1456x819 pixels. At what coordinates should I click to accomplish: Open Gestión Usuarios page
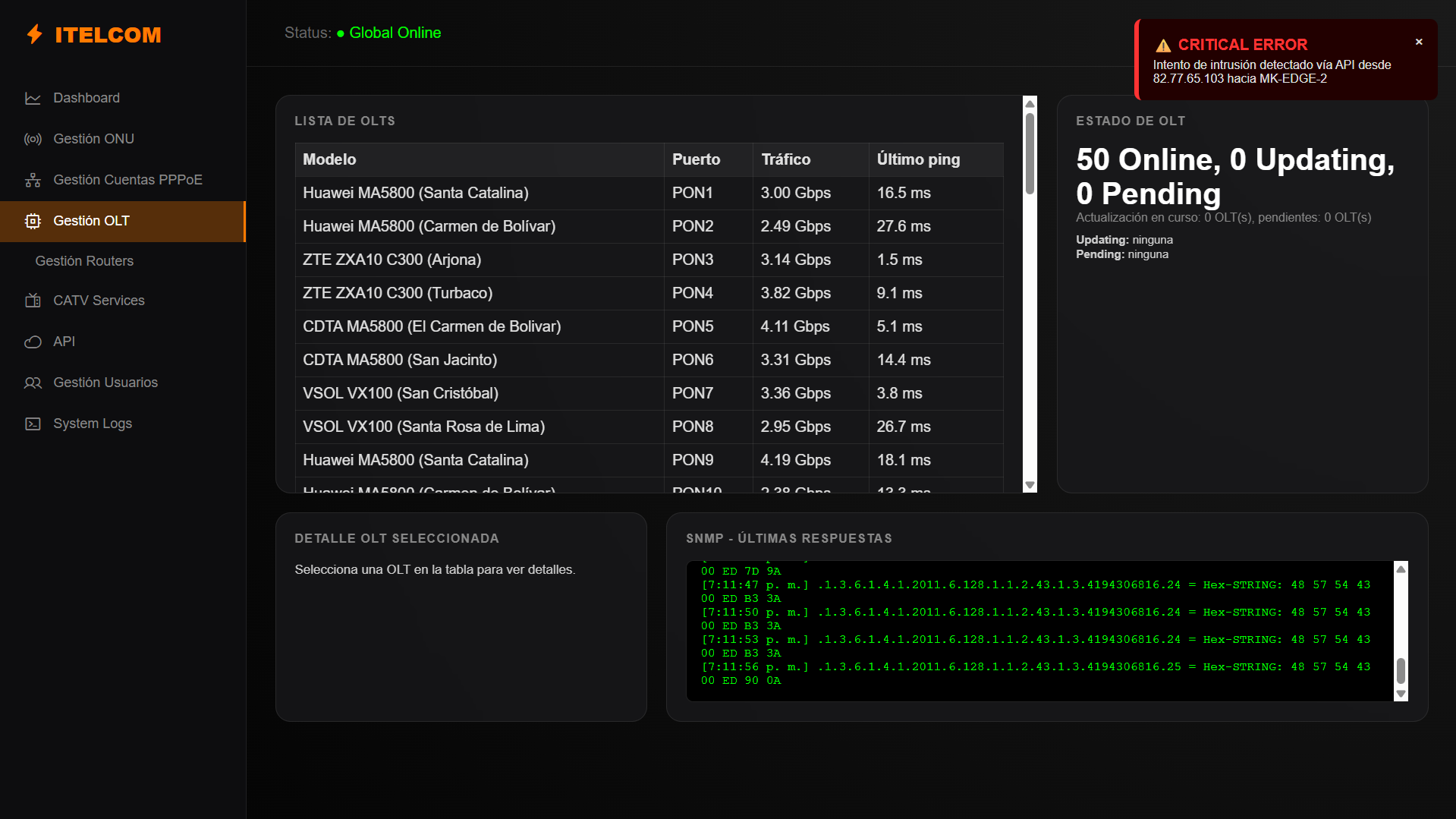pyautogui.click(x=123, y=383)
